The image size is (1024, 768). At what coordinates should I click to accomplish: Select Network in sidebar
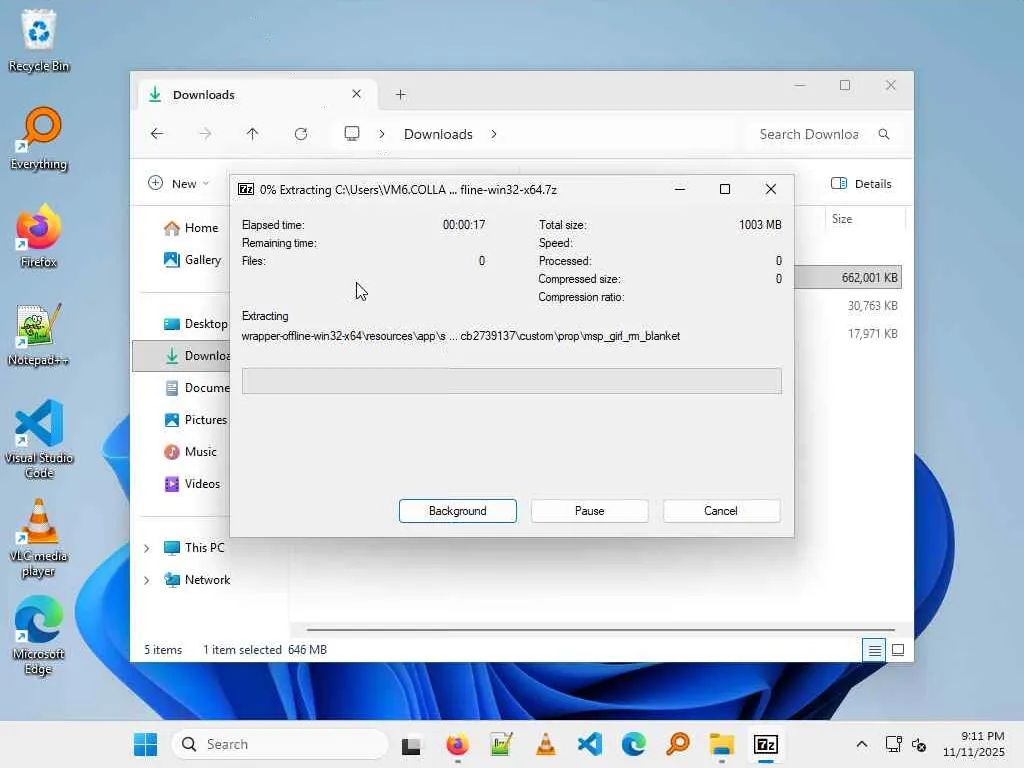[197, 580]
